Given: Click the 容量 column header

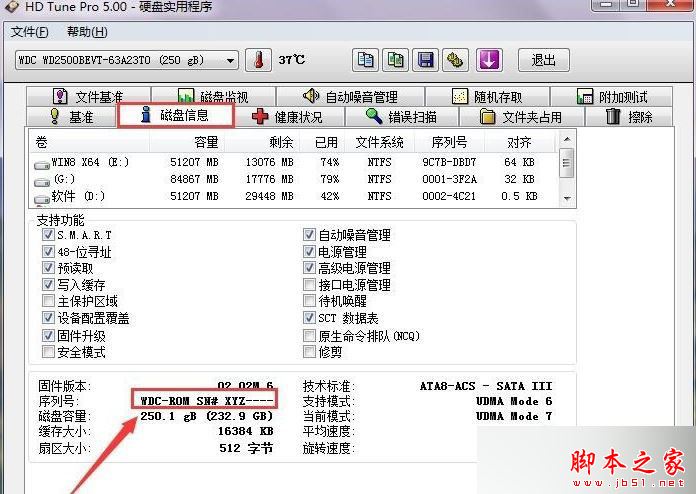Looking at the screenshot, I should pos(187,142).
